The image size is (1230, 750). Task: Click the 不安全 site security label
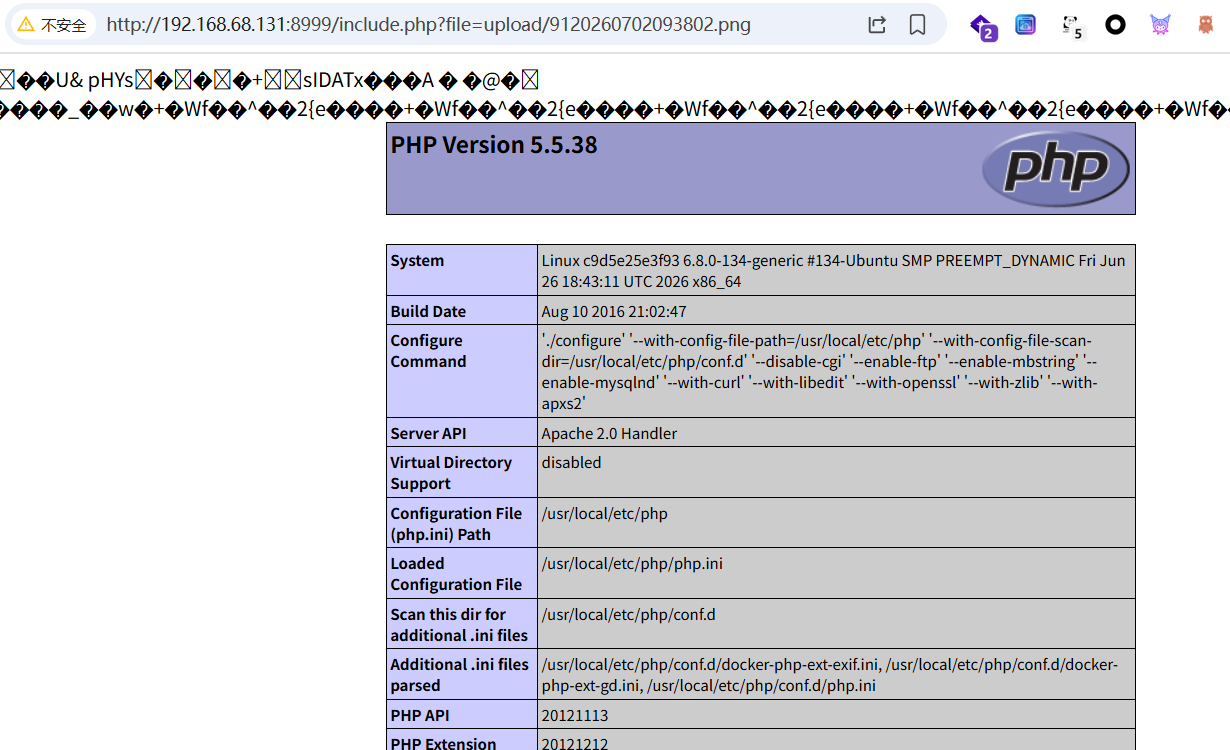coord(64,25)
